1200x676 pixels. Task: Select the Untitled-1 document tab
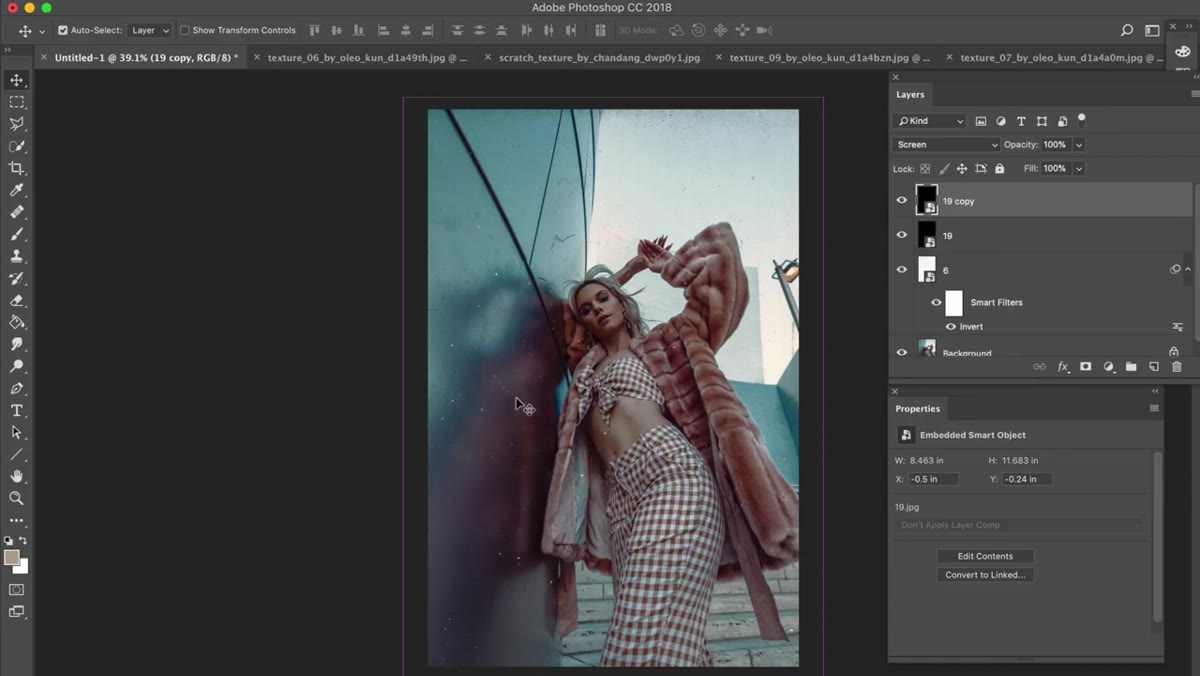[146, 58]
